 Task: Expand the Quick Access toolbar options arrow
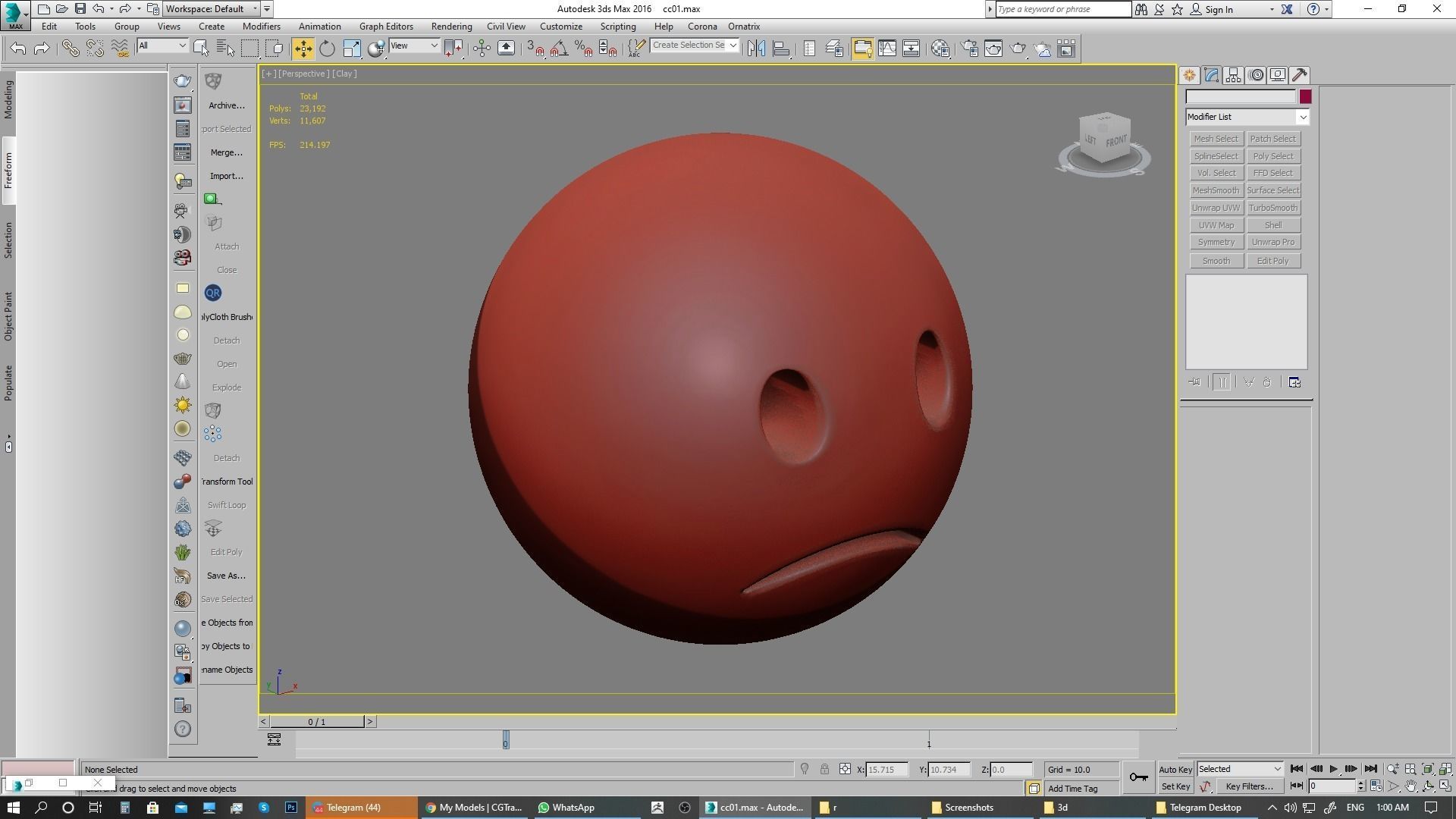click(x=267, y=9)
